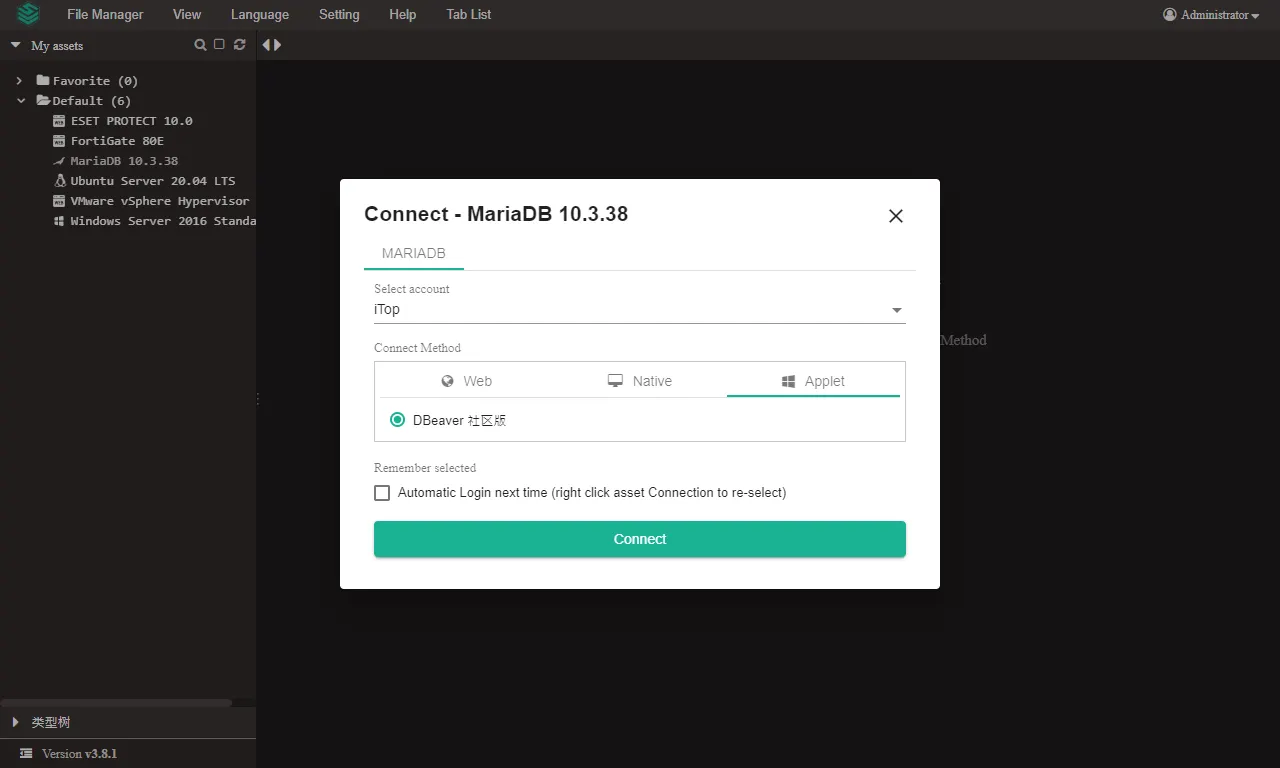This screenshot has height=768, width=1280.
Task: Collapse the Default (6) folder
Action: point(21,101)
